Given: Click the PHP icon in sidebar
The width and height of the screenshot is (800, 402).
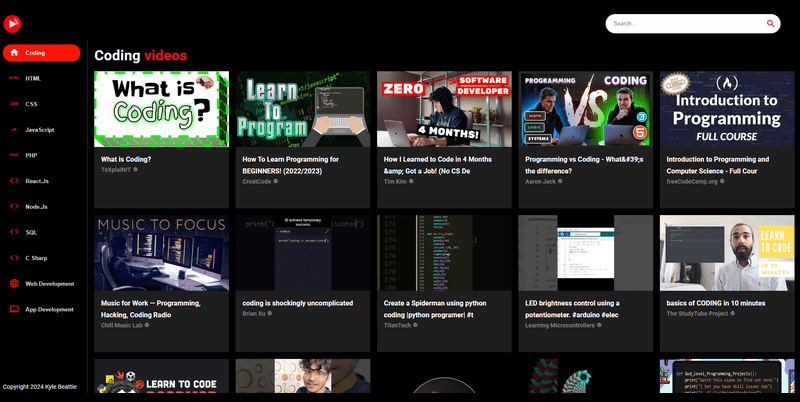Looking at the screenshot, I should tap(14, 155).
